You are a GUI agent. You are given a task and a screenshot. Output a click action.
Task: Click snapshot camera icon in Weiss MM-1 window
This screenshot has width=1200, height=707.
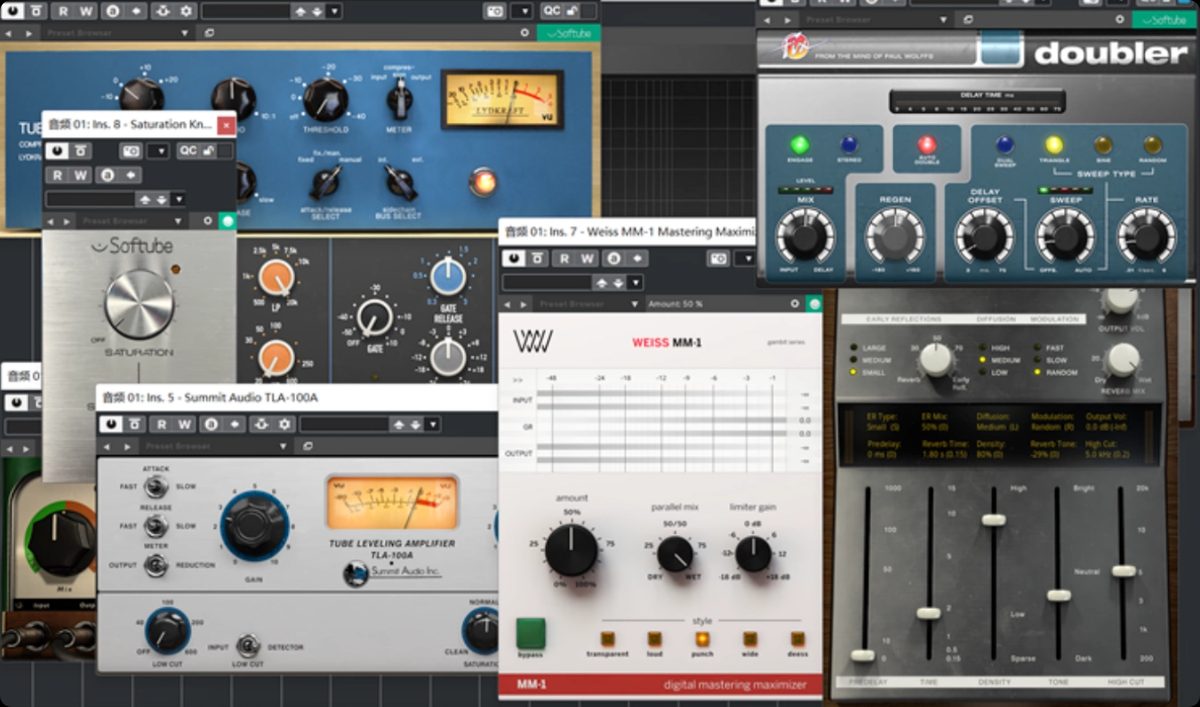718,258
